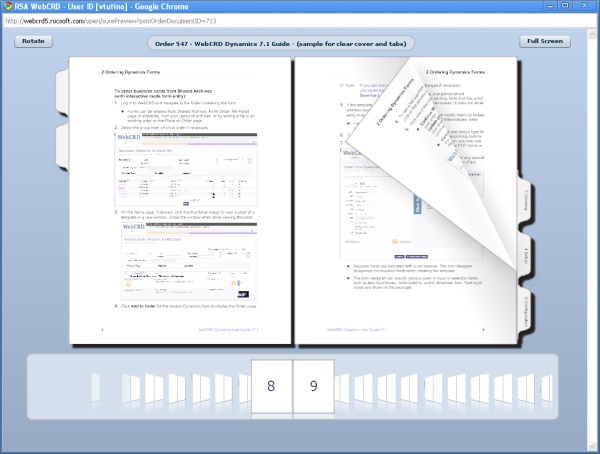Click the Rotate button
Image resolution: width=600 pixels, height=454 pixels.
tap(34, 42)
